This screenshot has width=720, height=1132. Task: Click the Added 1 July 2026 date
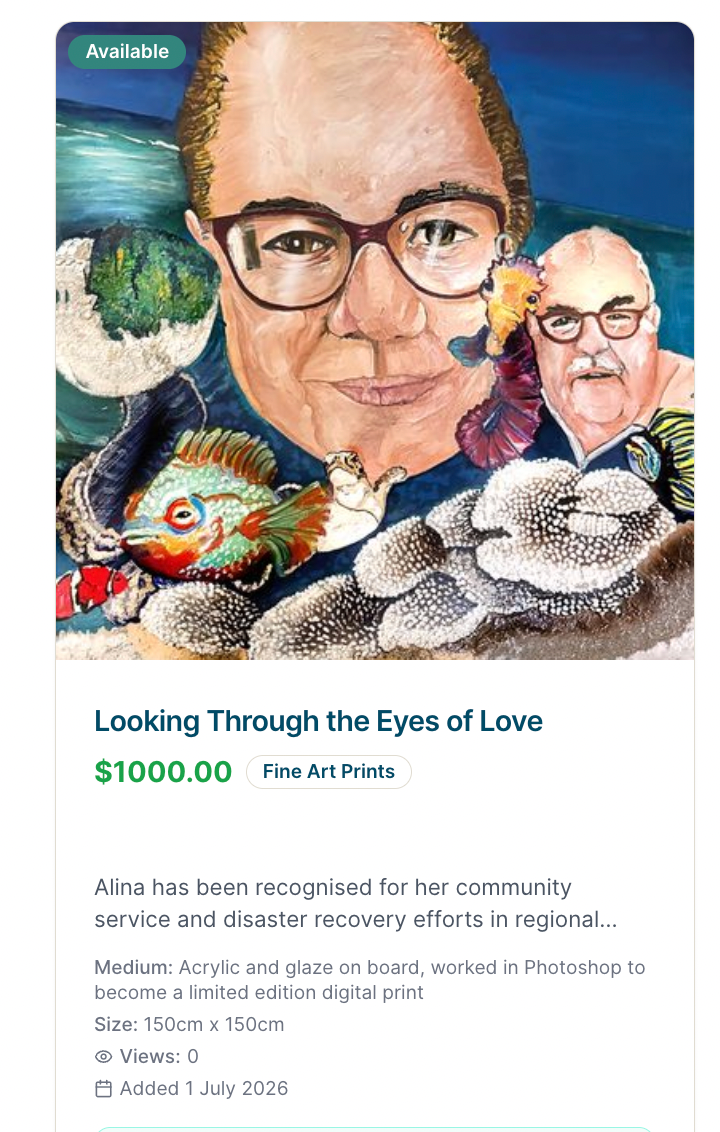204,1089
